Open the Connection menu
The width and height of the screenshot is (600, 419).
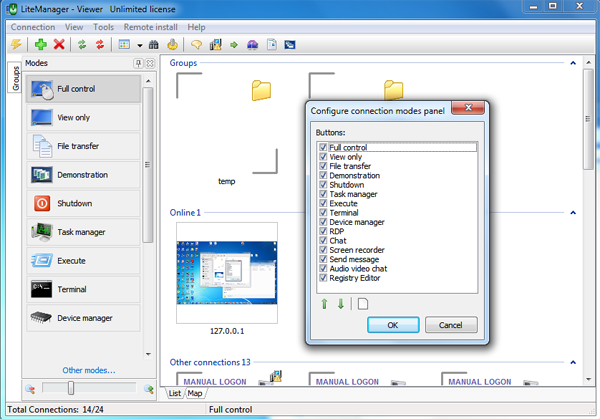tap(33, 27)
